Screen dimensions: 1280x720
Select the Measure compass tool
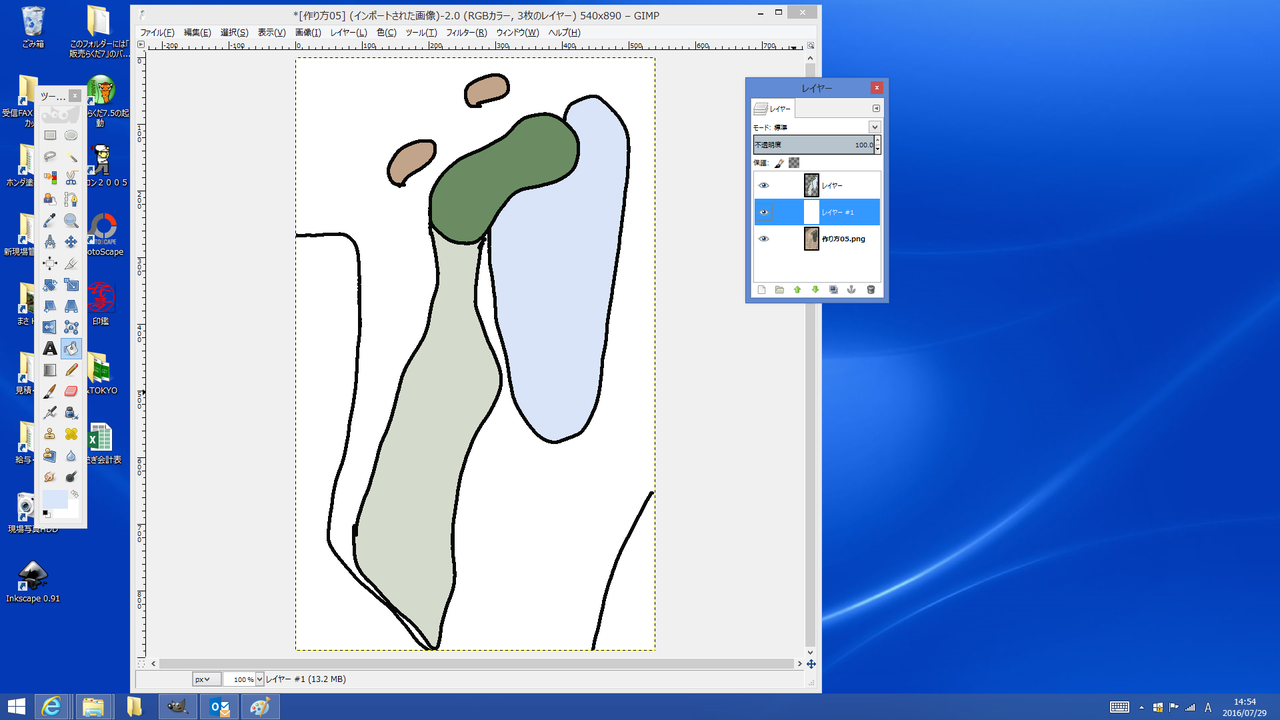click(50, 242)
